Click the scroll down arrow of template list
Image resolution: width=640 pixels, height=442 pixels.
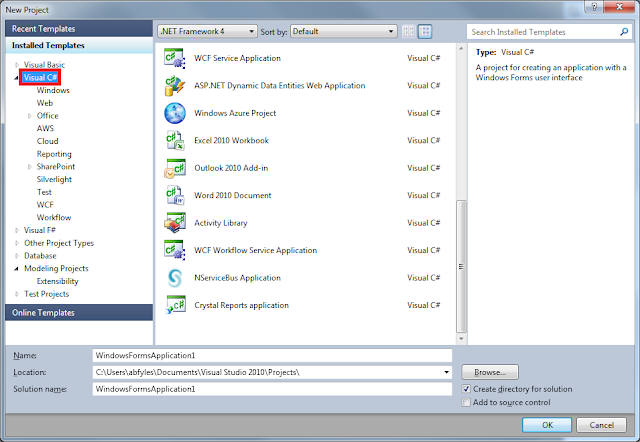pyautogui.click(x=461, y=338)
